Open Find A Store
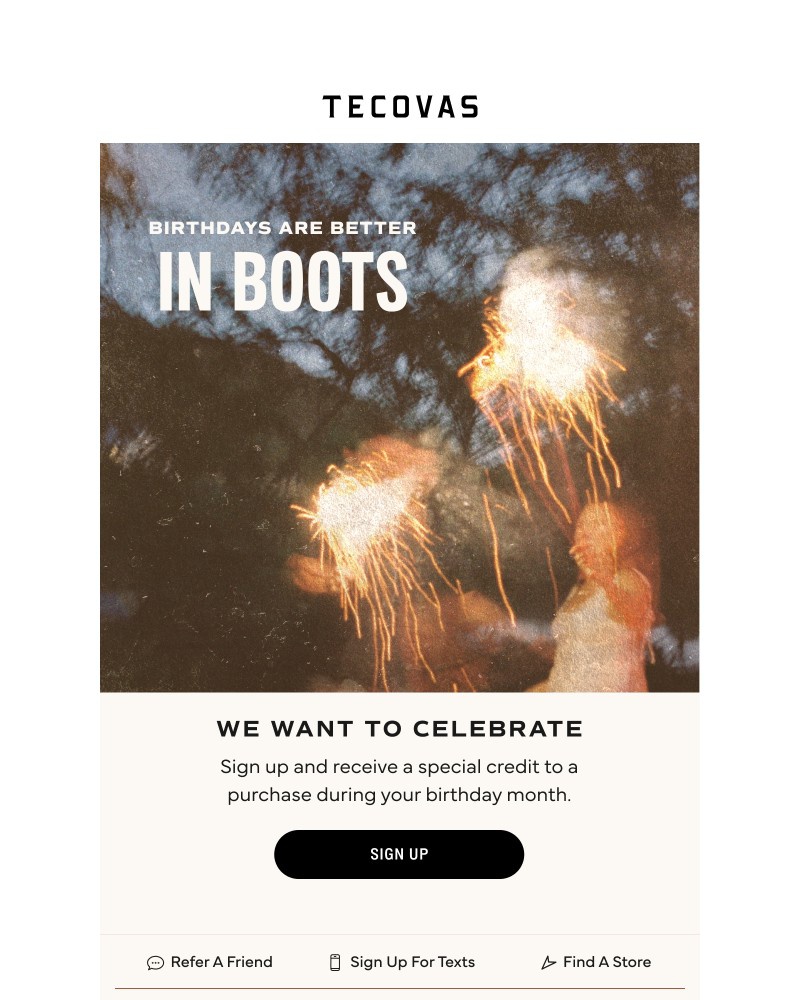This screenshot has height=1000, width=800. (x=606, y=962)
